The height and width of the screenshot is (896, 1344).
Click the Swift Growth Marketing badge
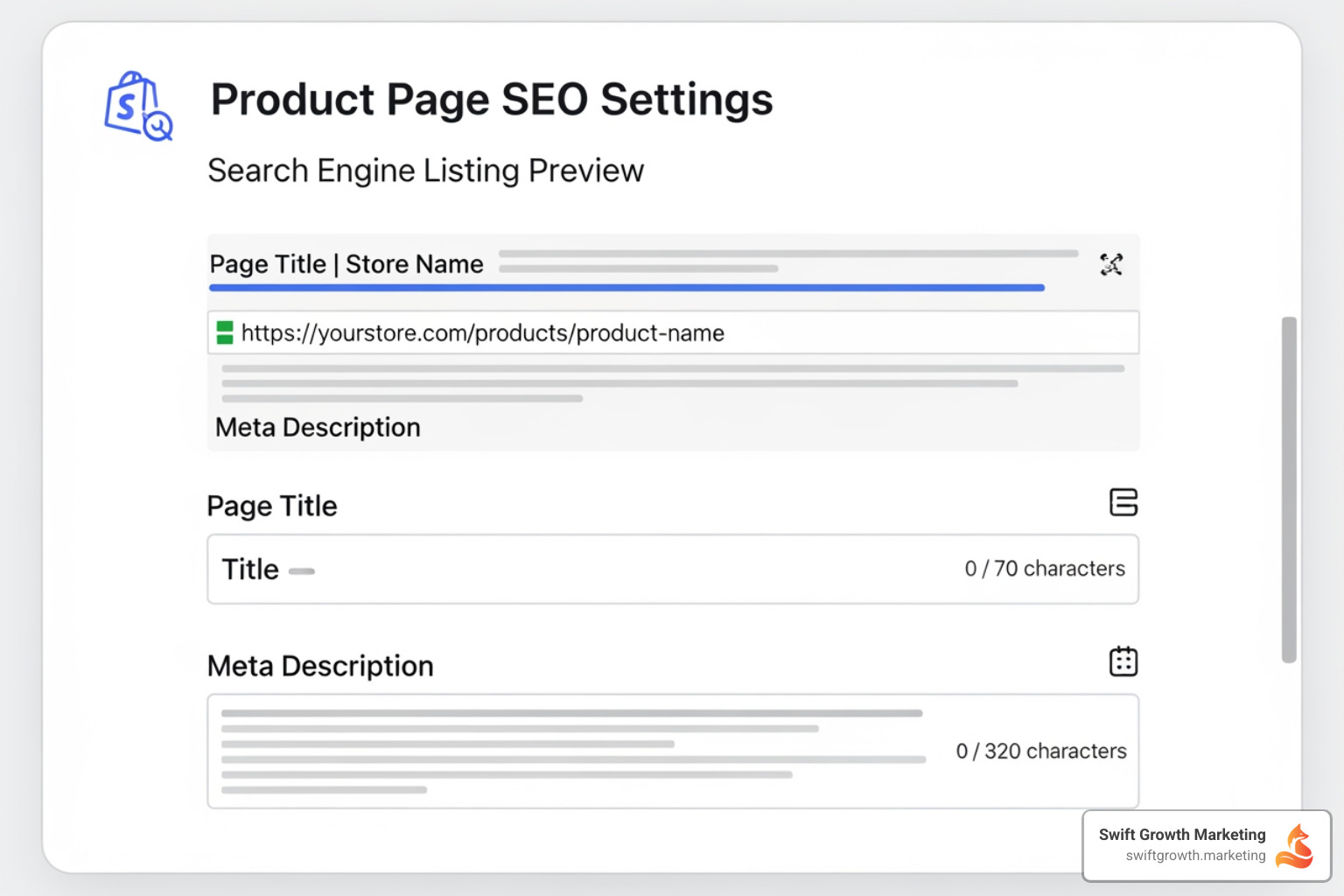[x=1206, y=844]
